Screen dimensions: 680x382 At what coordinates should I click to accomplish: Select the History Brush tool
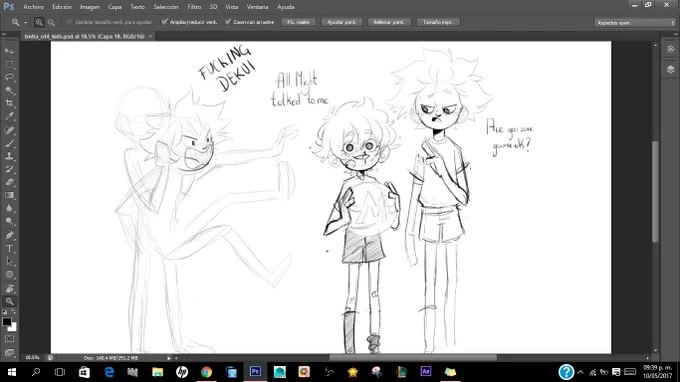click(x=10, y=169)
